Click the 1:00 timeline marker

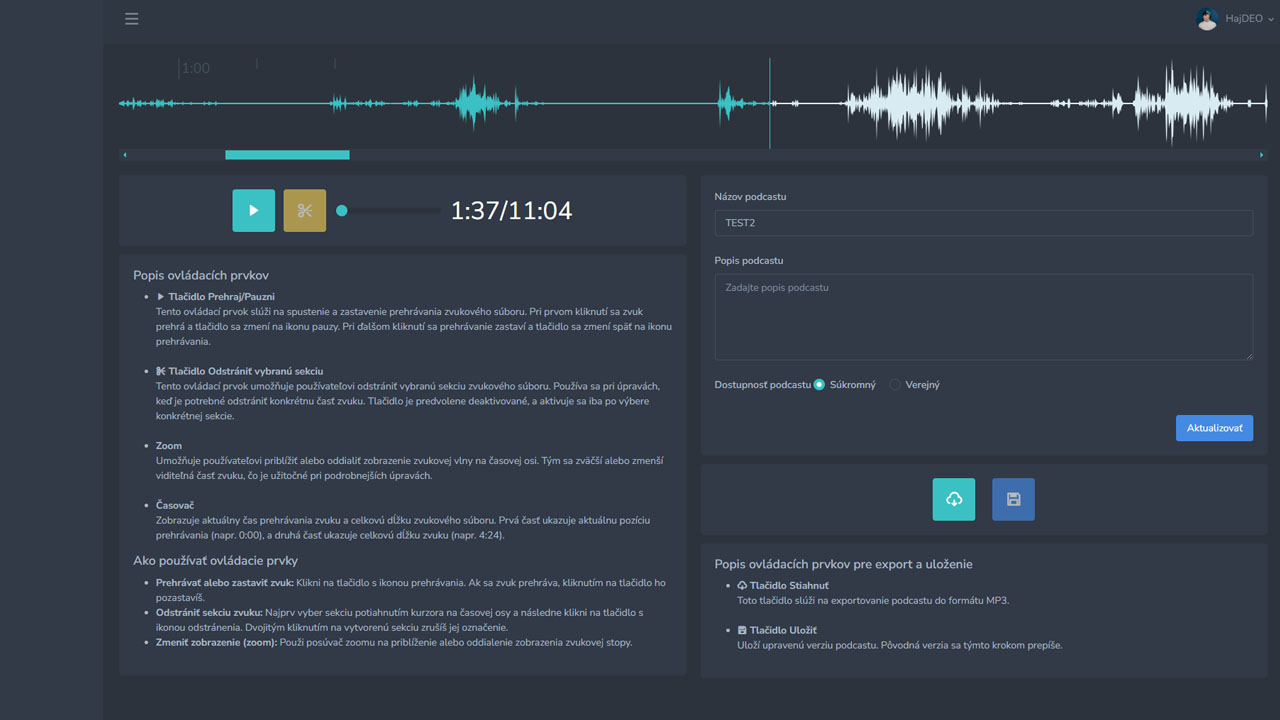[x=195, y=68]
